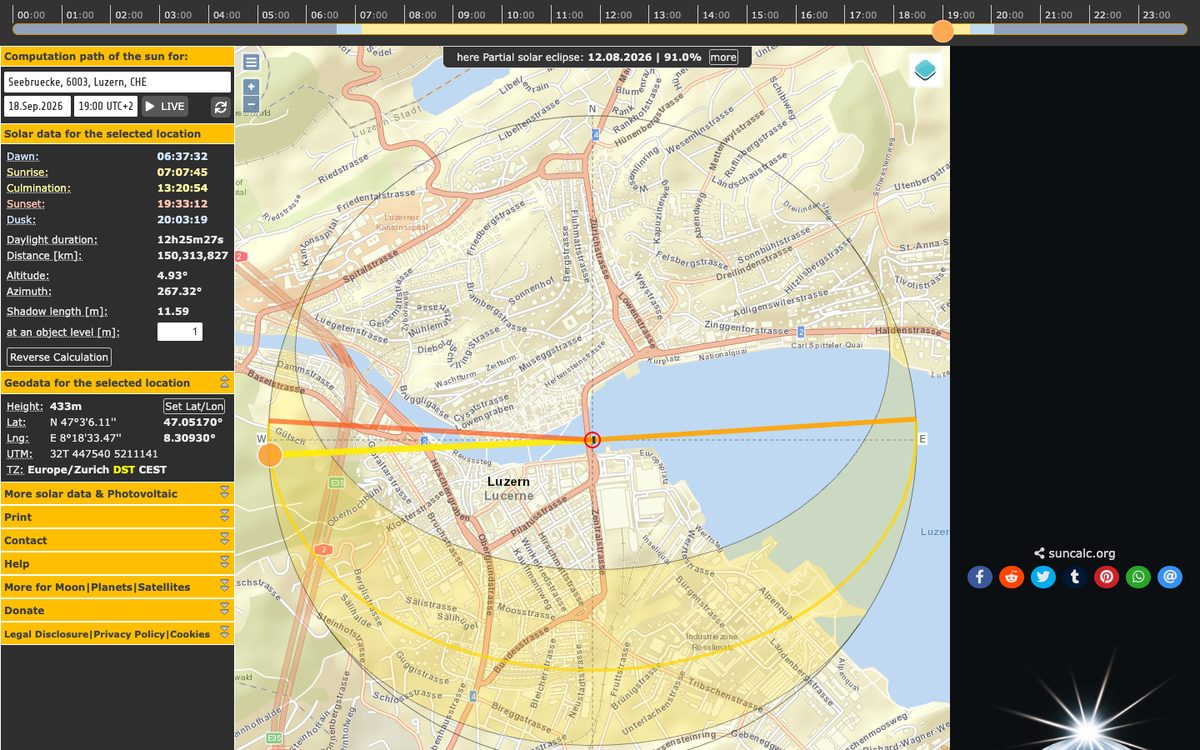Click the Dusk label

coord(21,220)
